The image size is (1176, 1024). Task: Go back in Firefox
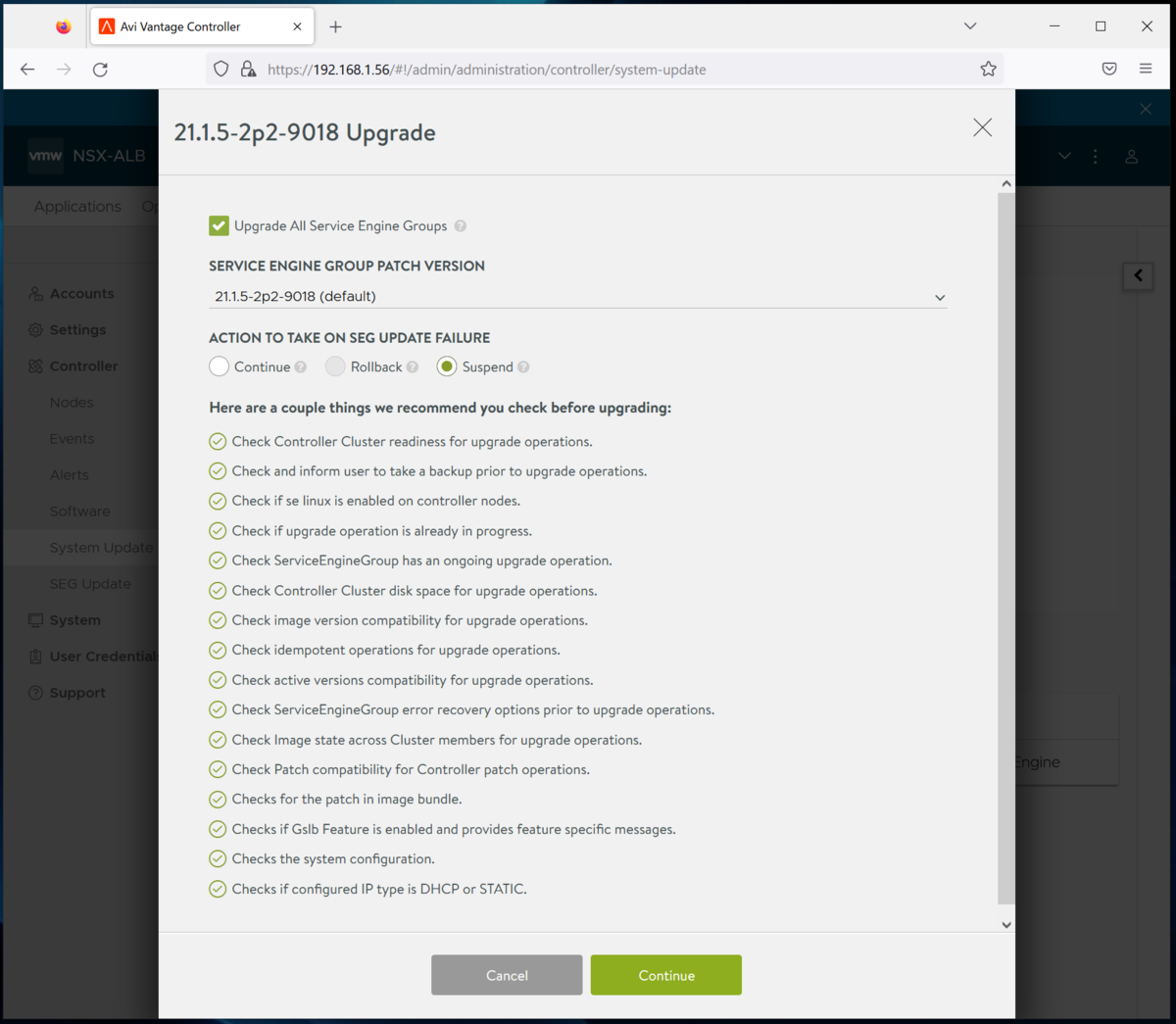pos(27,70)
